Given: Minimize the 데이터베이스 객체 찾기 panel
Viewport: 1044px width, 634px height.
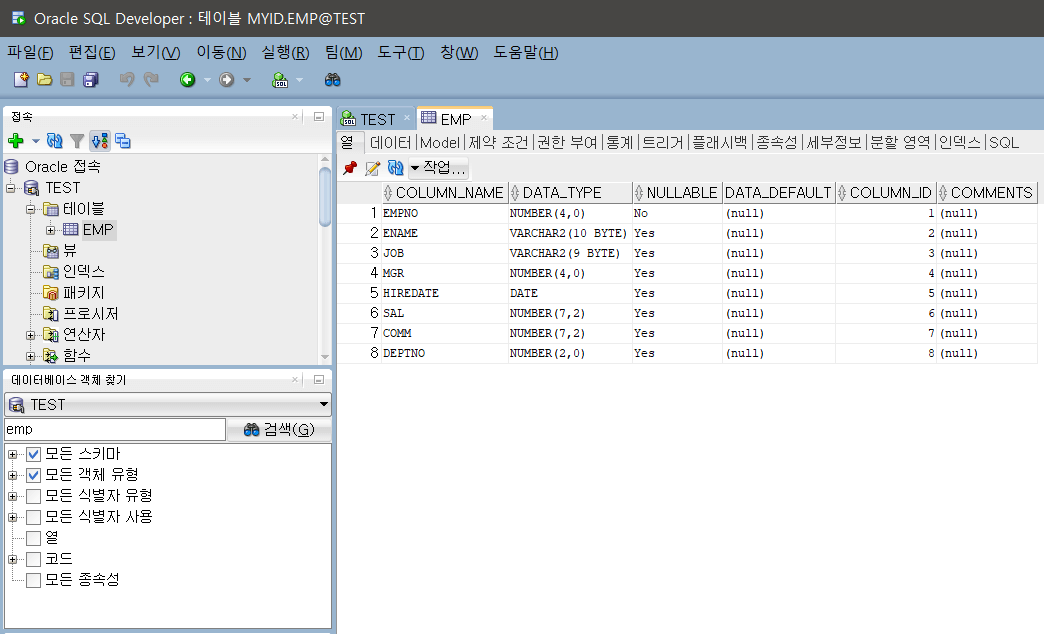Looking at the screenshot, I should point(319,380).
